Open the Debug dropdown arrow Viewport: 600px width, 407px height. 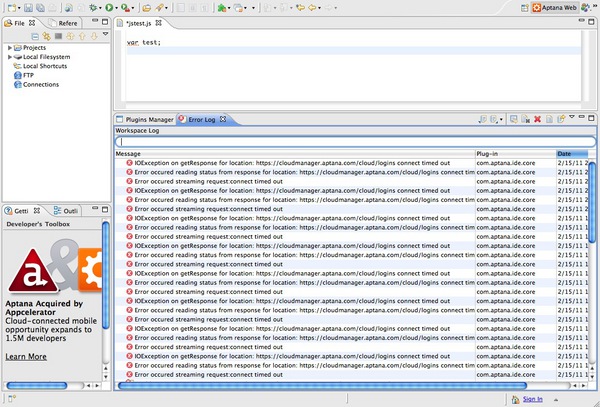100,8
